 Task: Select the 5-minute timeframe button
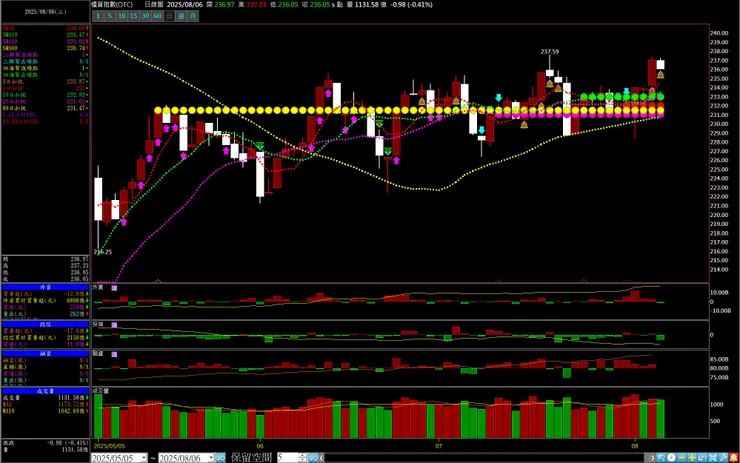(x=109, y=16)
